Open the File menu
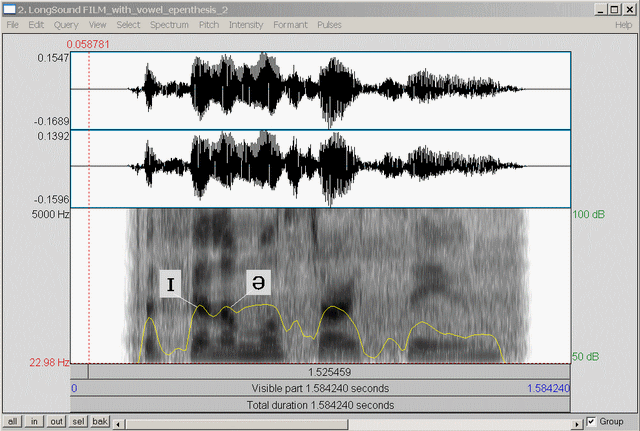Viewport: 640px width, 431px height. pyautogui.click(x=12, y=24)
